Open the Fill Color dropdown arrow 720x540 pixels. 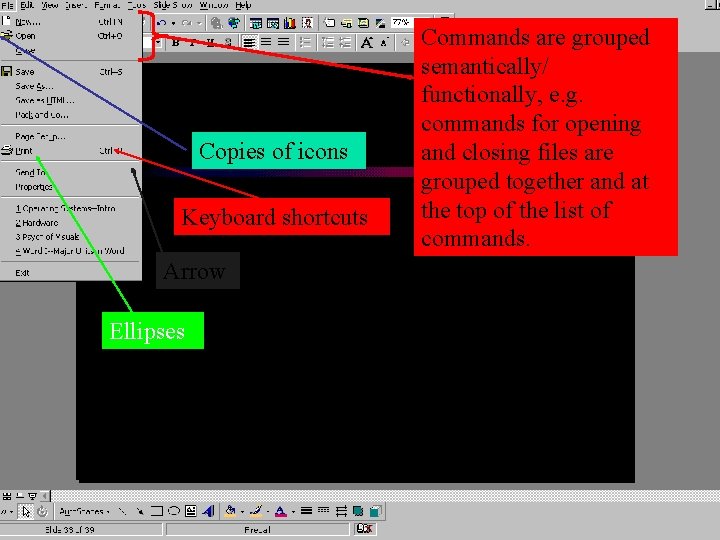(x=242, y=512)
